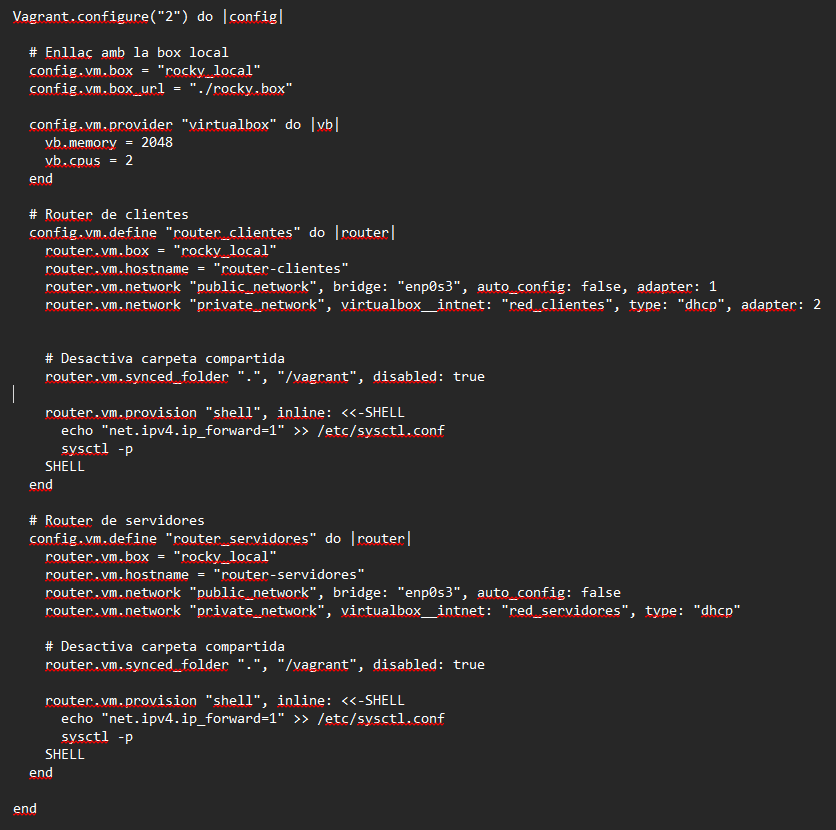Click the word virtualbox in provider line

229,125
